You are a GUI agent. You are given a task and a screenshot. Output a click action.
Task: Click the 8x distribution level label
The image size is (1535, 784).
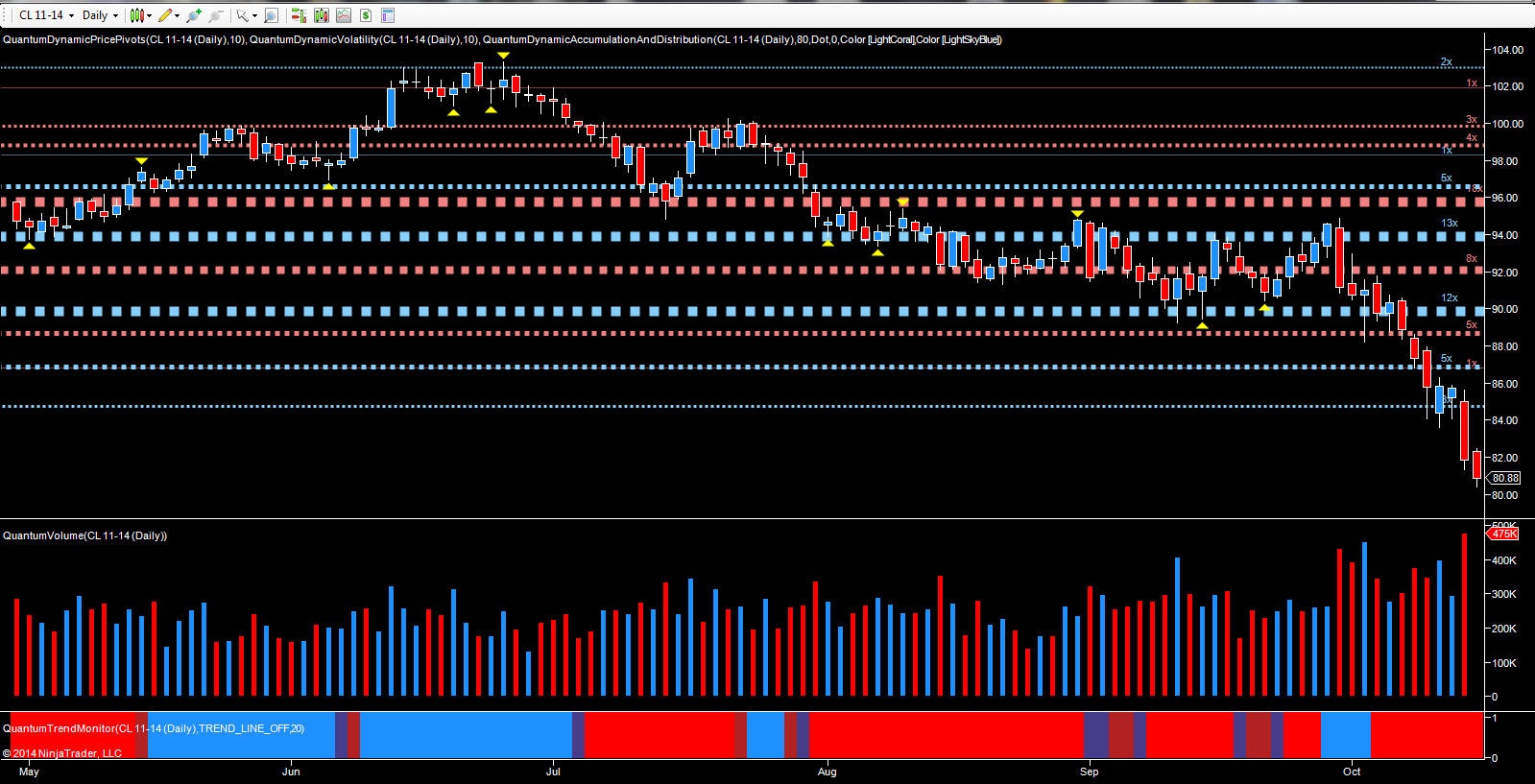tap(1471, 258)
